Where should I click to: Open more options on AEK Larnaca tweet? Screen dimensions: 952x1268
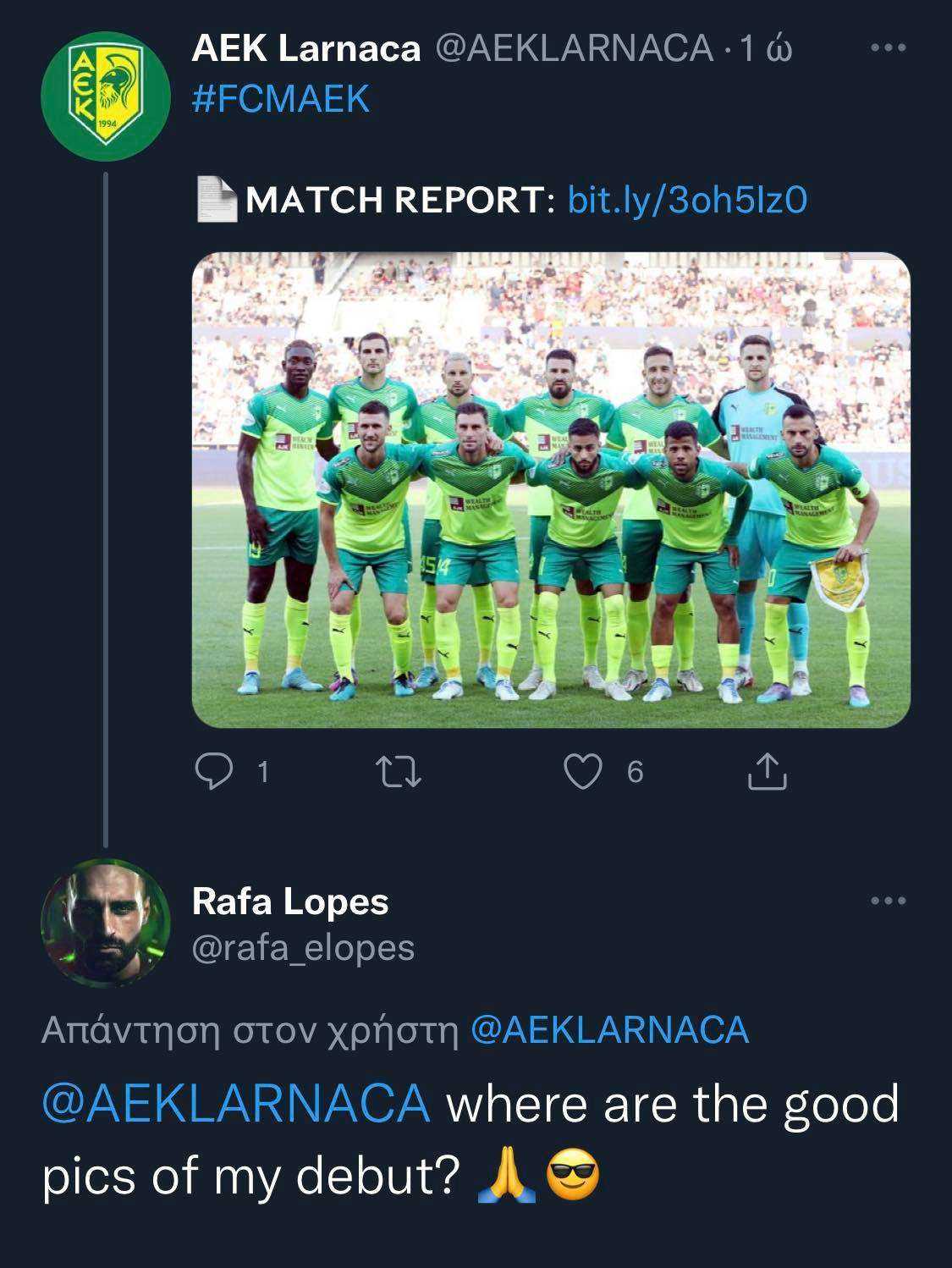coord(888,48)
